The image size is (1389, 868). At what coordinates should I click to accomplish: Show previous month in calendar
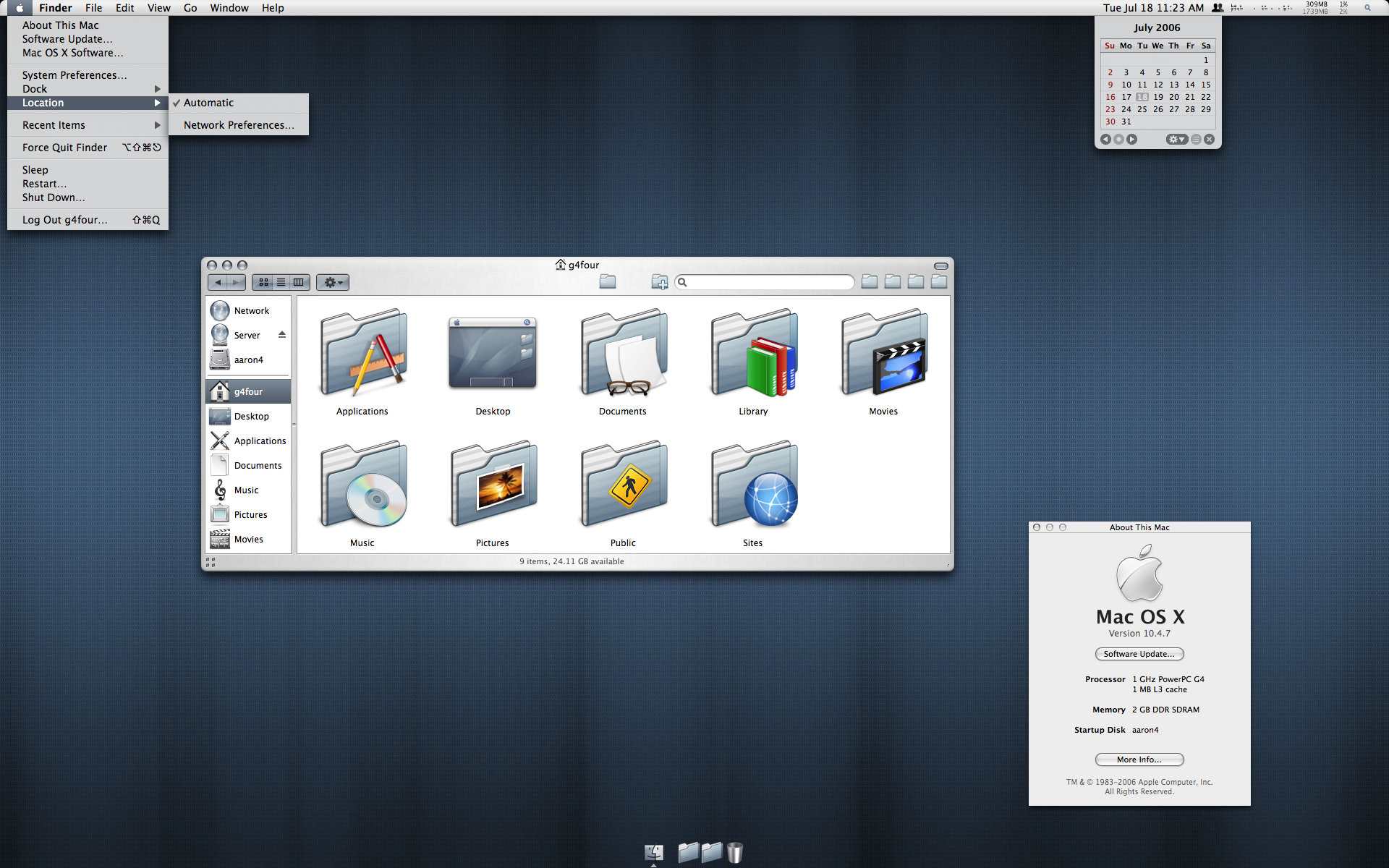tap(1105, 140)
